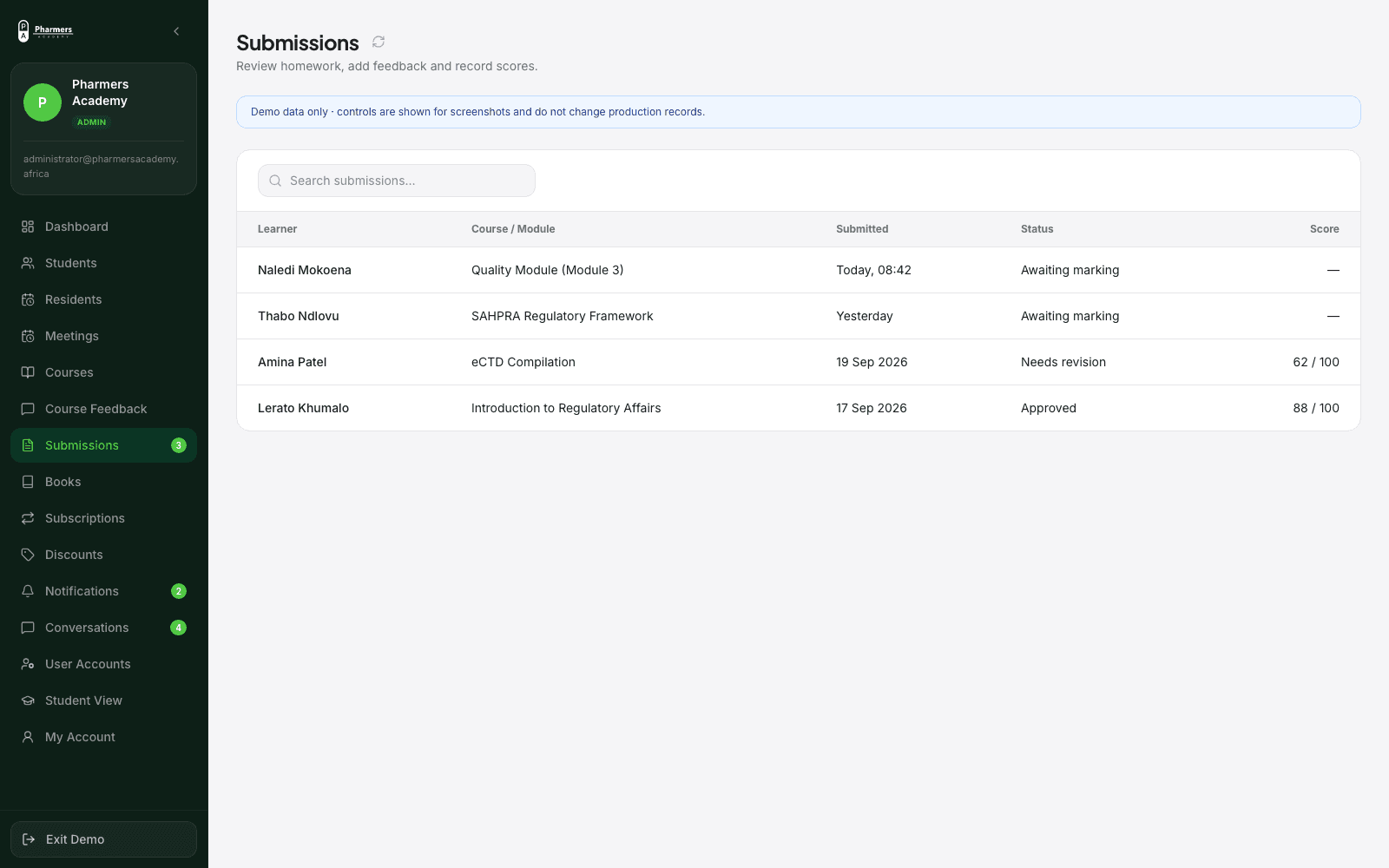Click the Submissions badge showing 3
This screenshot has height=868, width=1389.
pyautogui.click(x=179, y=445)
